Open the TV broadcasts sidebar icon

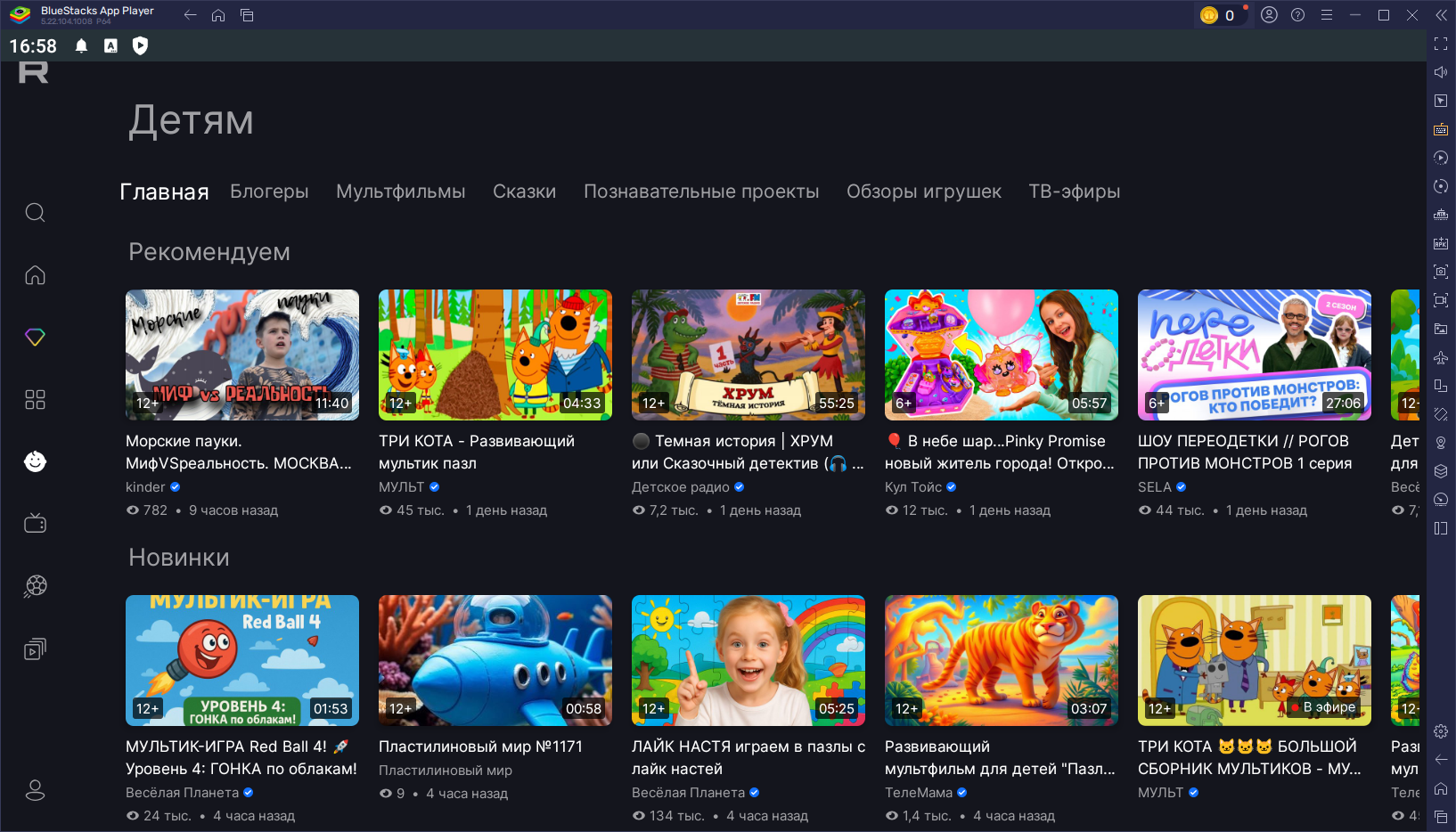35,523
